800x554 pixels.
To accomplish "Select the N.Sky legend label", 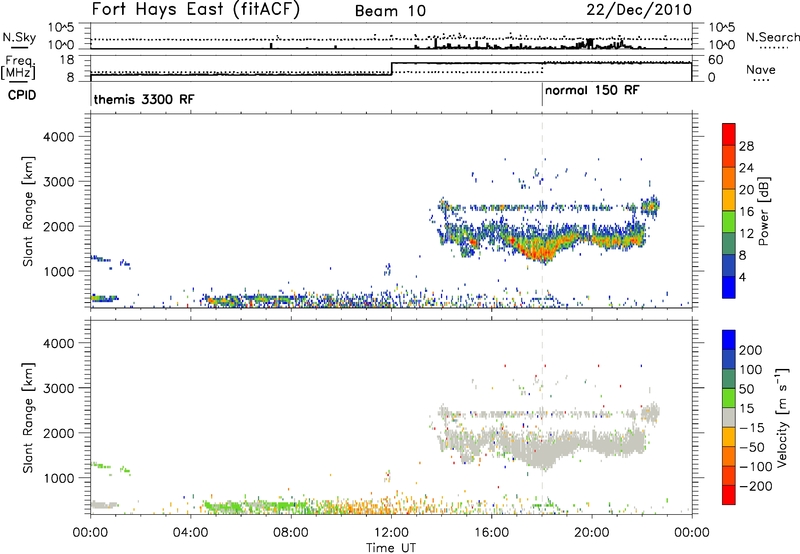I will tap(19, 37).
